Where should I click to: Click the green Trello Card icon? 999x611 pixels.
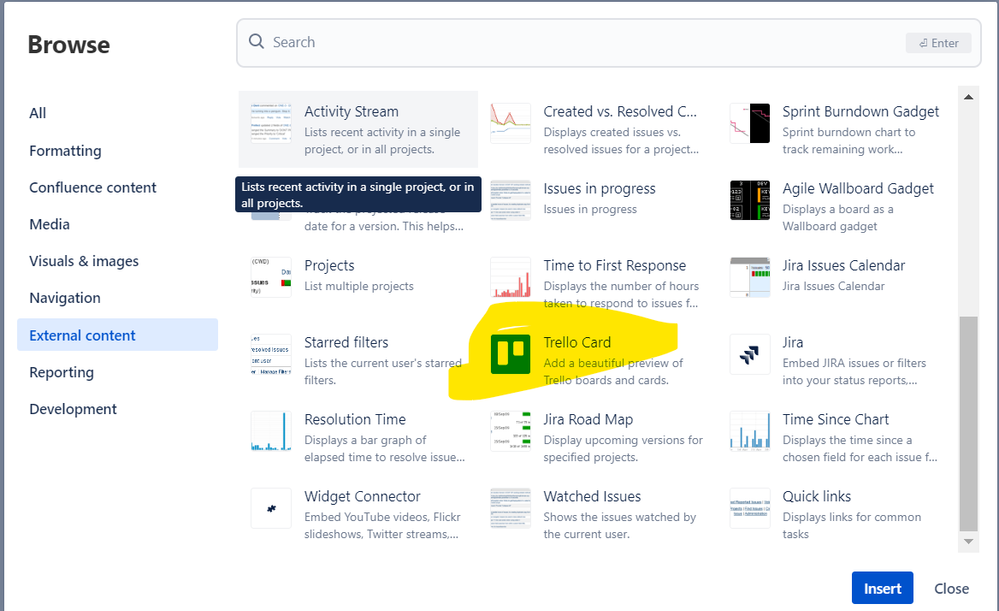coord(510,354)
